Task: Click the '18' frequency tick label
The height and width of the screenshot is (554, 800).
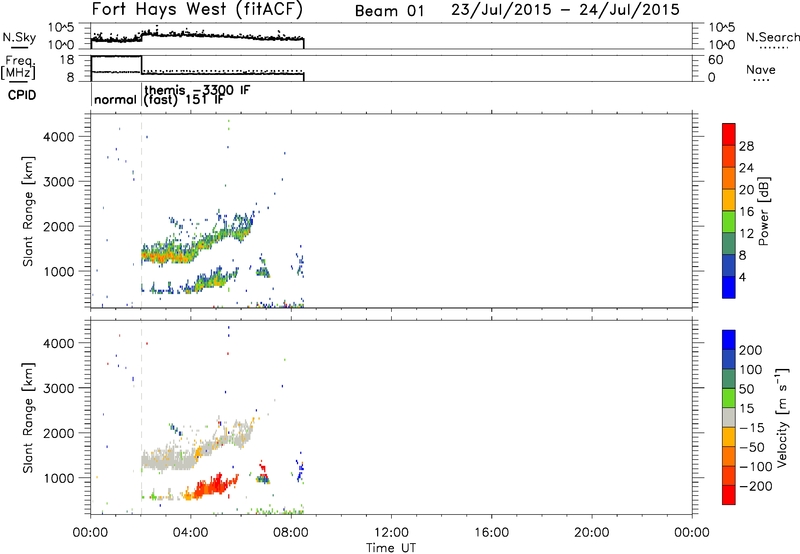Action: coord(67,60)
